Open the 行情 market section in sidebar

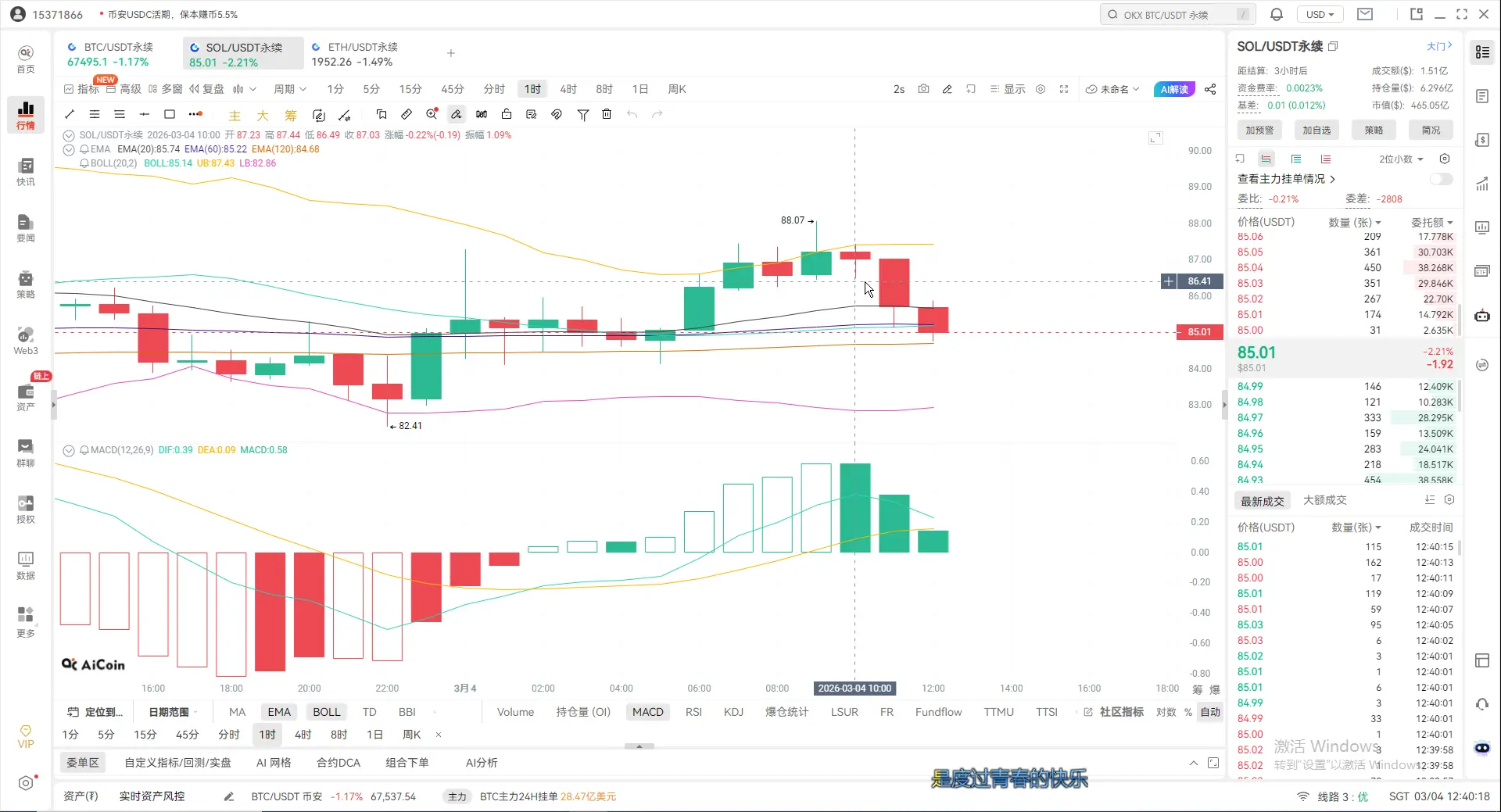coord(26,115)
